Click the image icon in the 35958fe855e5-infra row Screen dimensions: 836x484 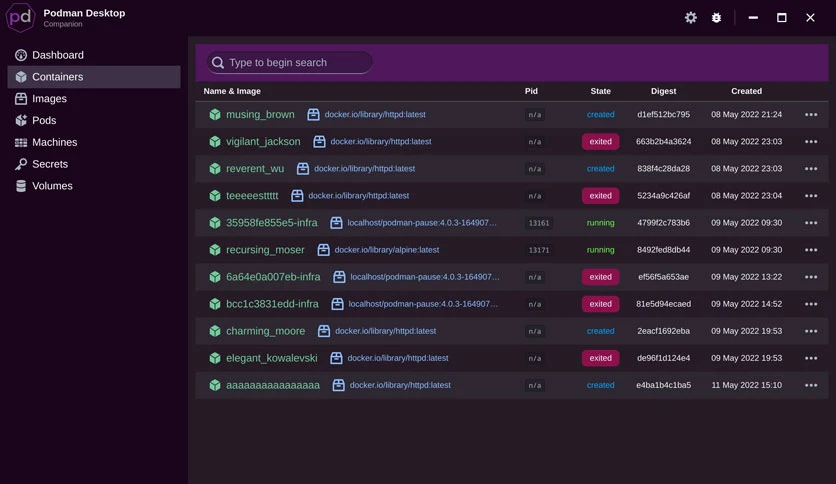336,222
